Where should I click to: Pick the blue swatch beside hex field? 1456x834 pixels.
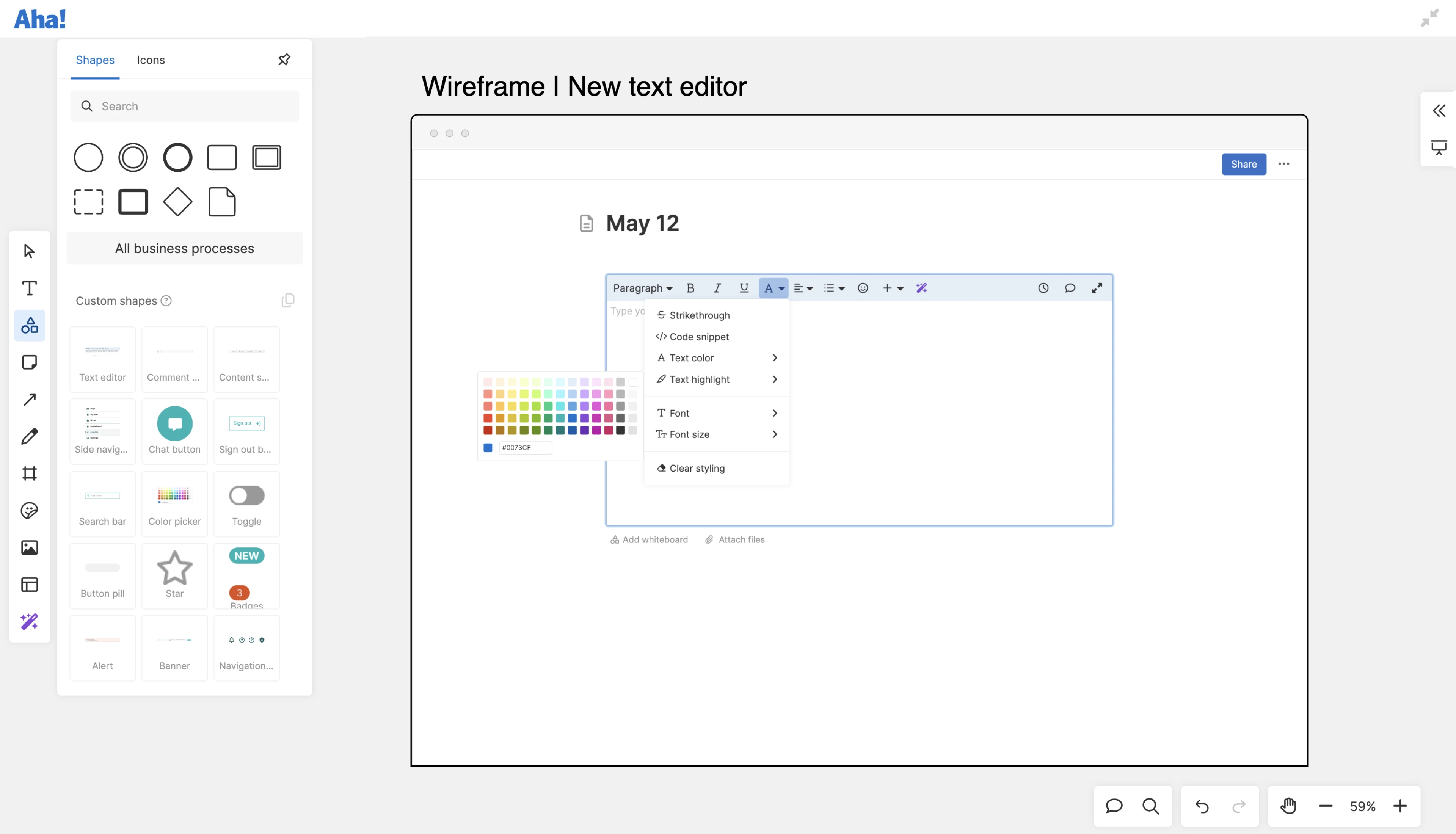[x=488, y=448]
